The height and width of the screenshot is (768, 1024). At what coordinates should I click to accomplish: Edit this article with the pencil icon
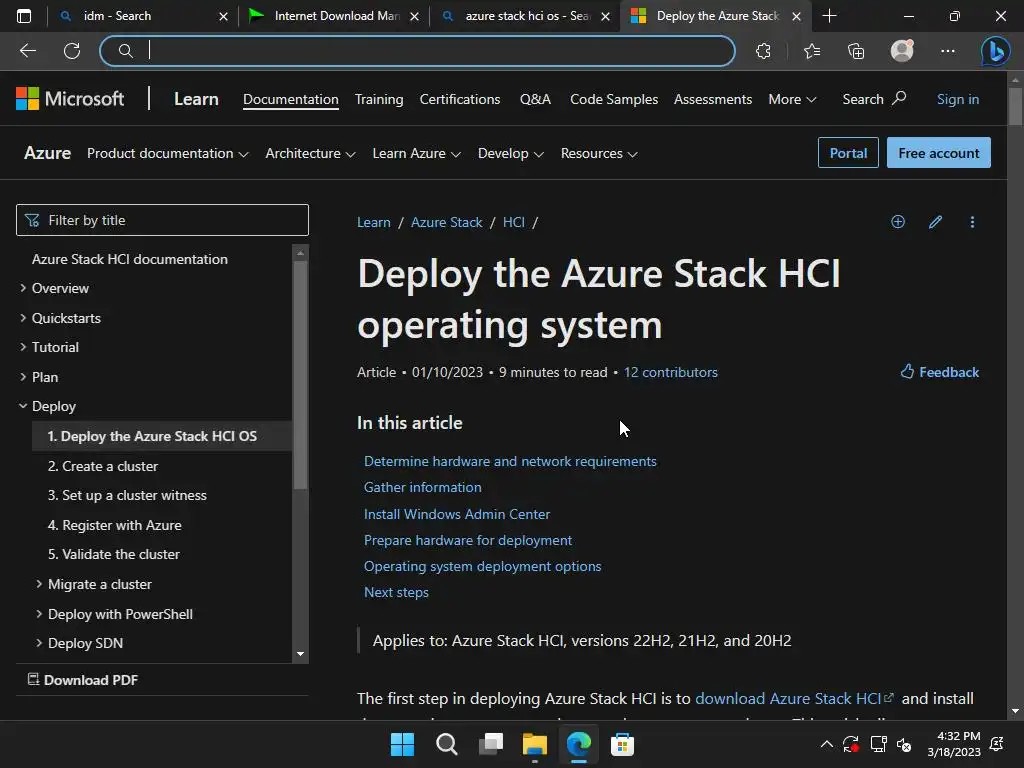pyautogui.click(x=935, y=222)
